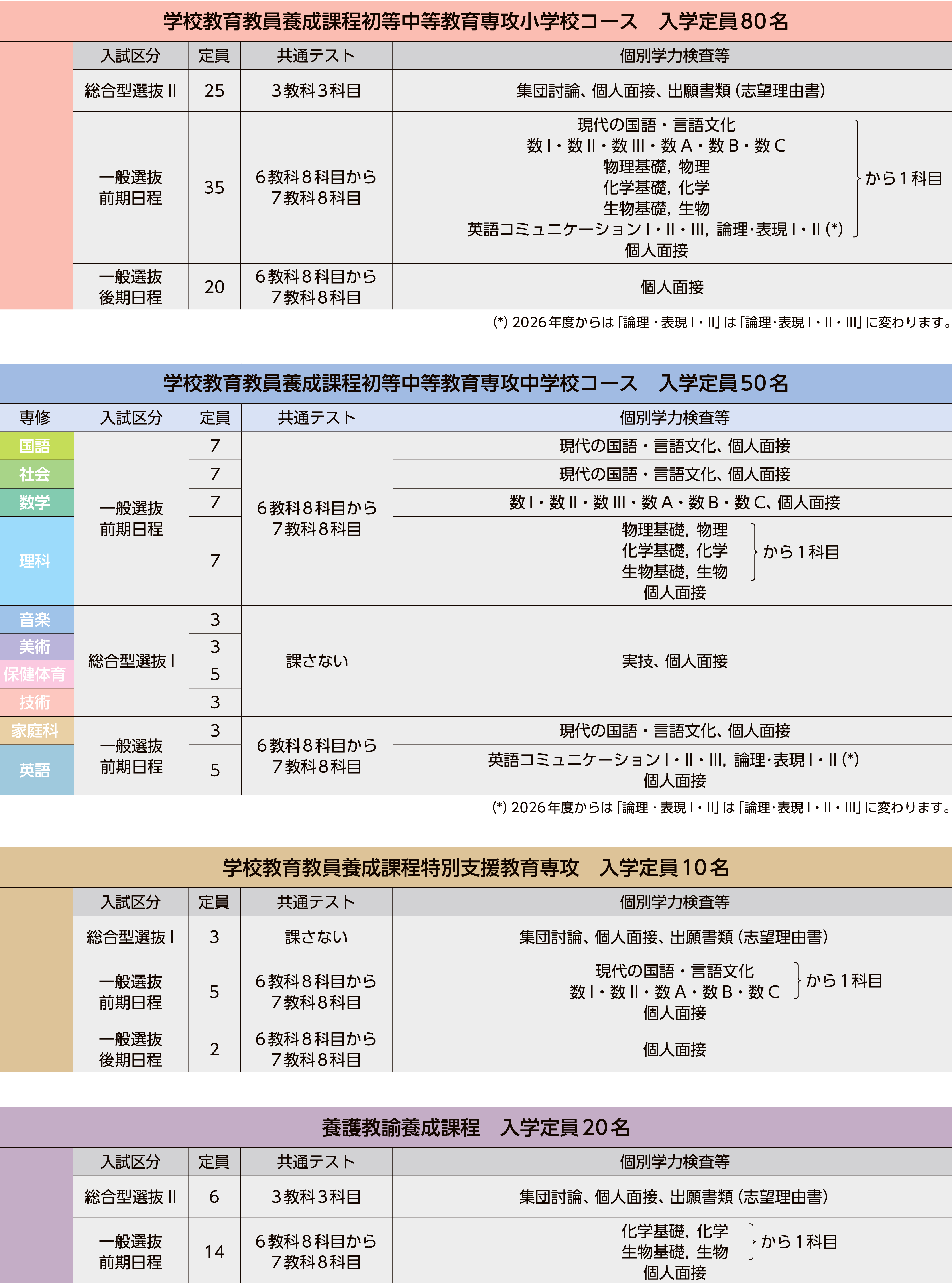Select quota cell 20 for 後期日程

coord(214,286)
